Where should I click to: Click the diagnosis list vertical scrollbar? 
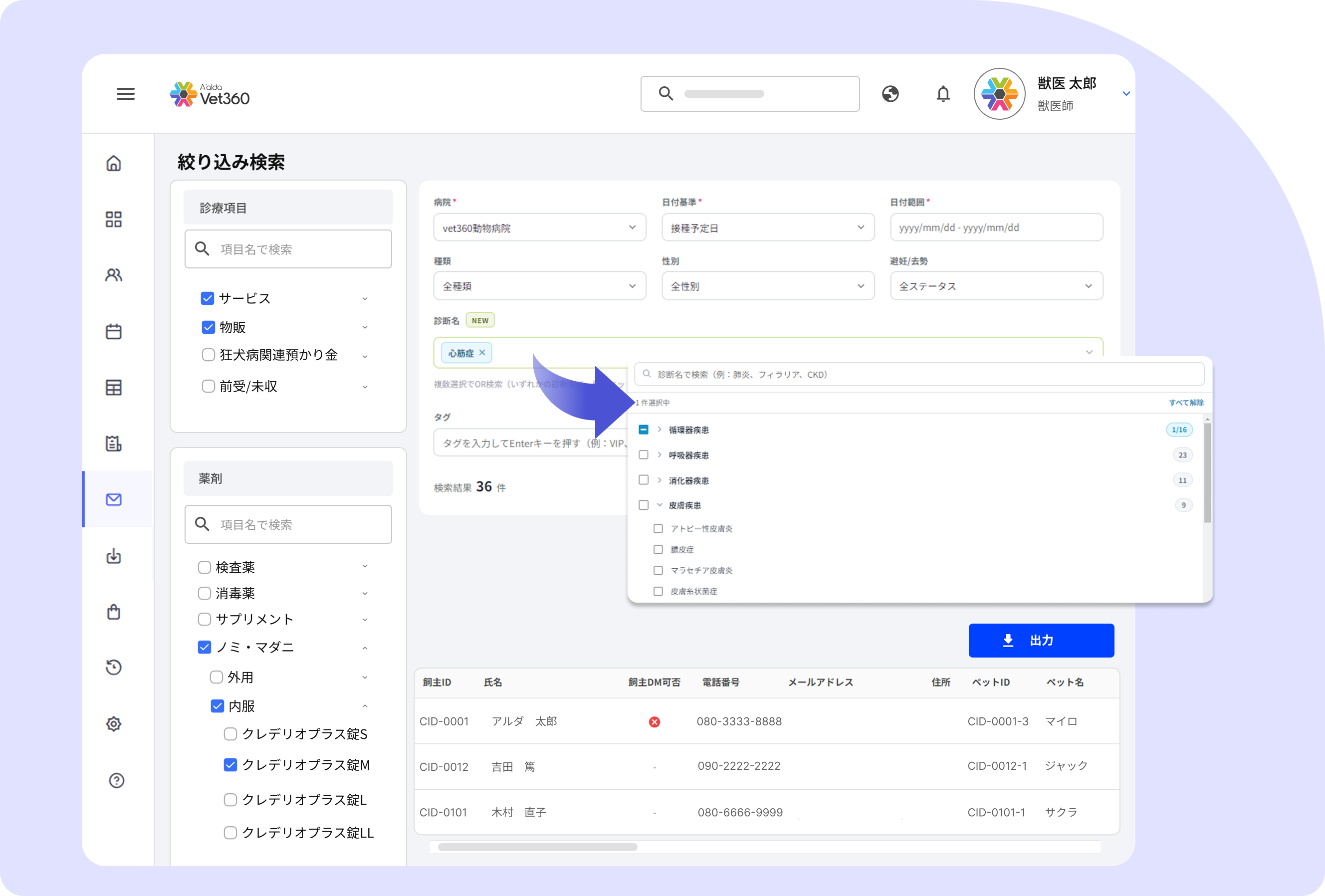click(1207, 473)
